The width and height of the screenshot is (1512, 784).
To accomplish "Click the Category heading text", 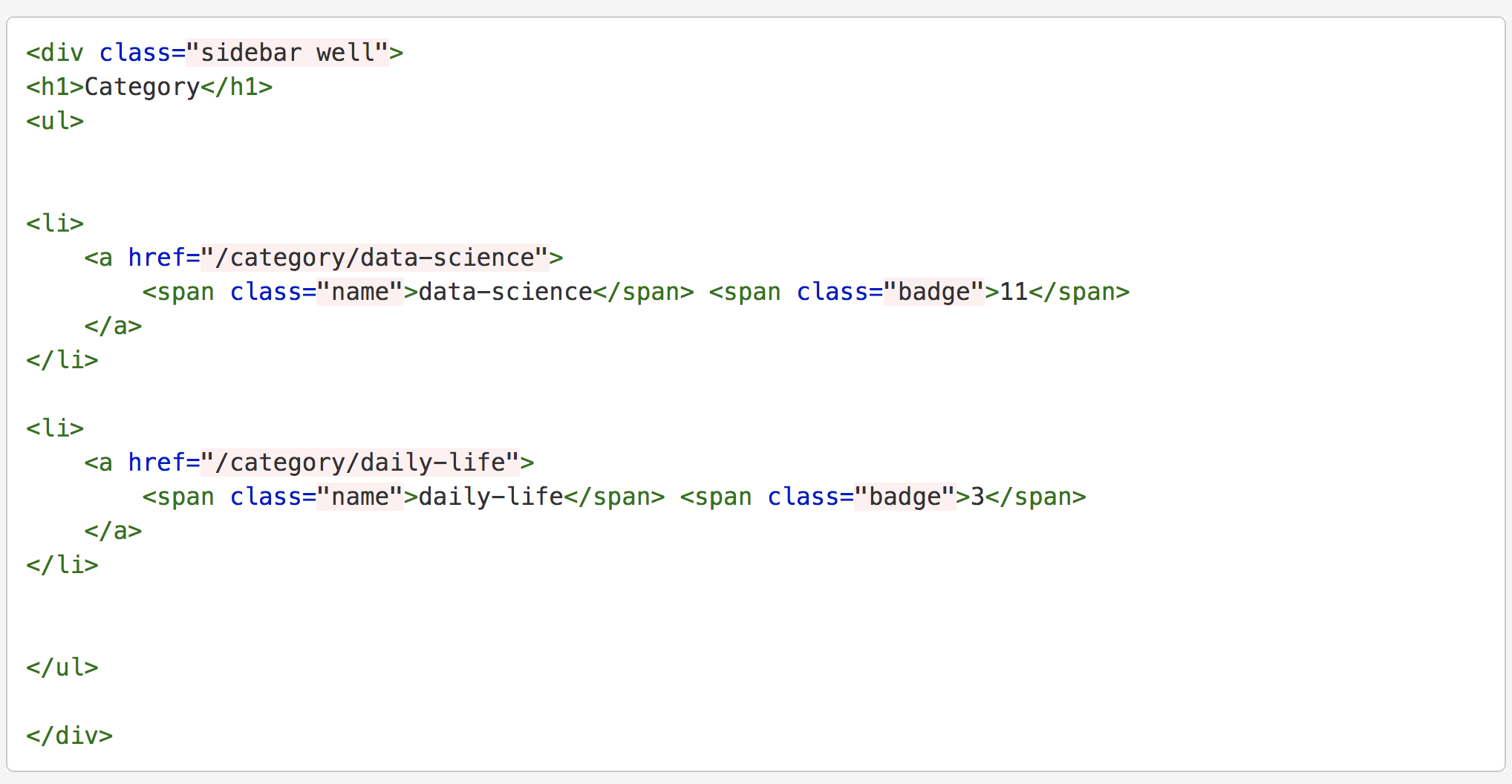I will (x=142, y=88).
